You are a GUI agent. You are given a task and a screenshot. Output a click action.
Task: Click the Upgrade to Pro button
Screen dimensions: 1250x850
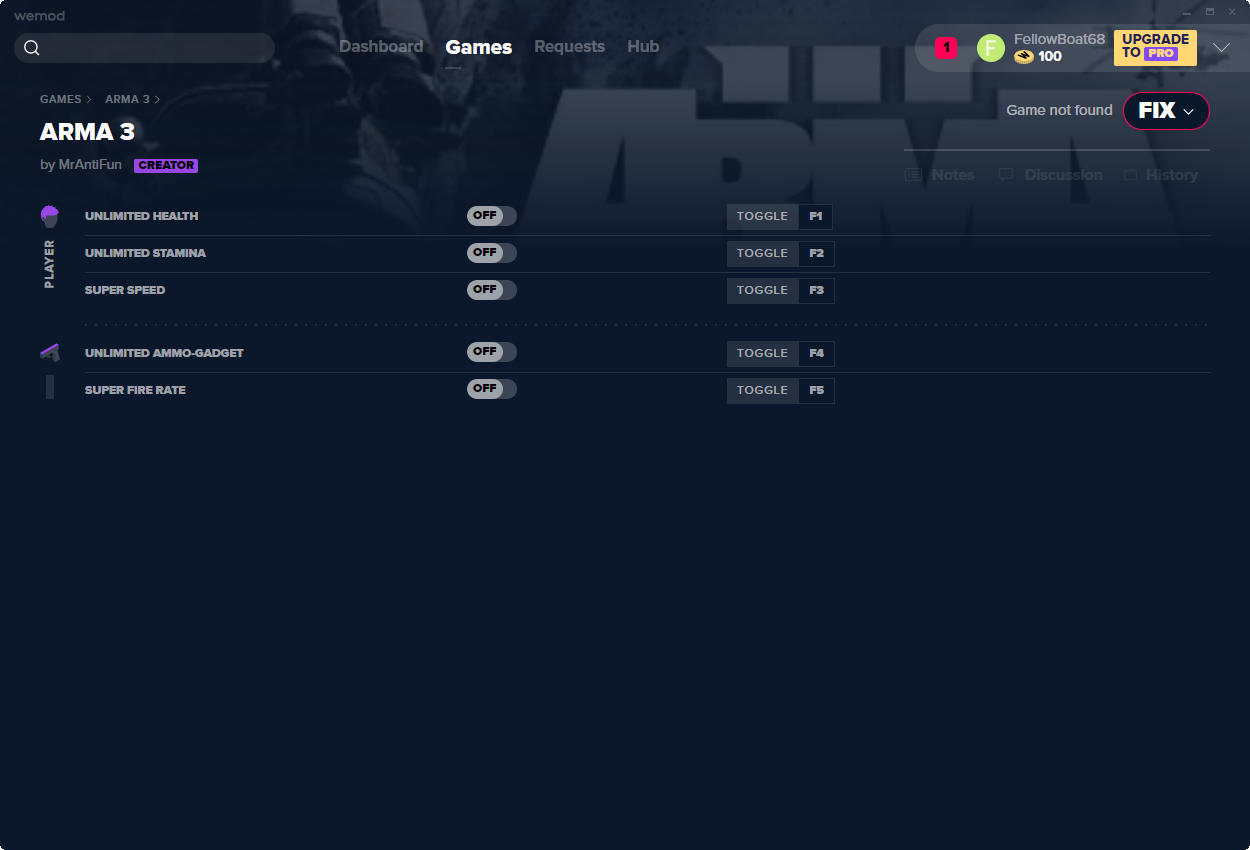tap(1155, 47)
